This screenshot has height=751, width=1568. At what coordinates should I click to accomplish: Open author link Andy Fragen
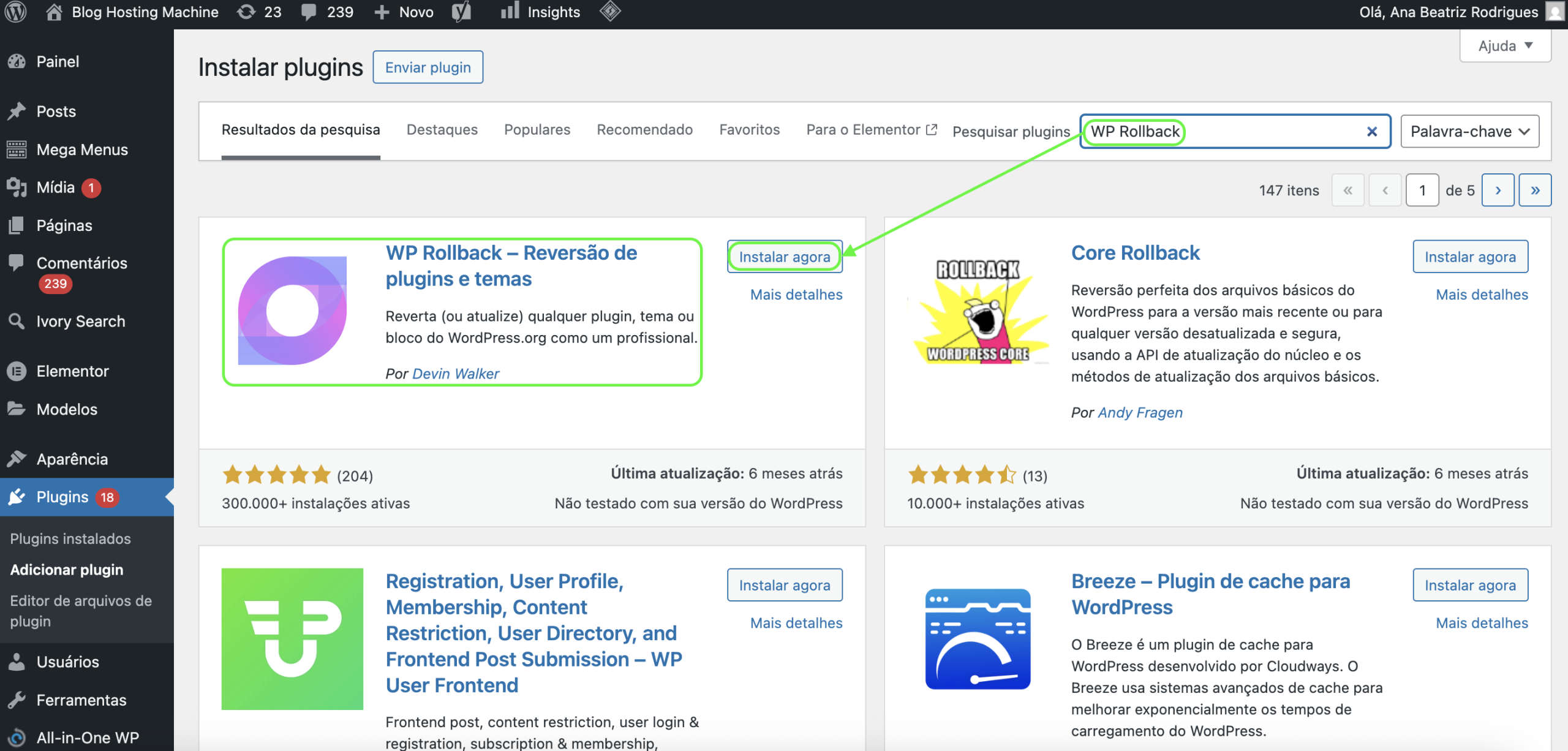[1140, 413]
